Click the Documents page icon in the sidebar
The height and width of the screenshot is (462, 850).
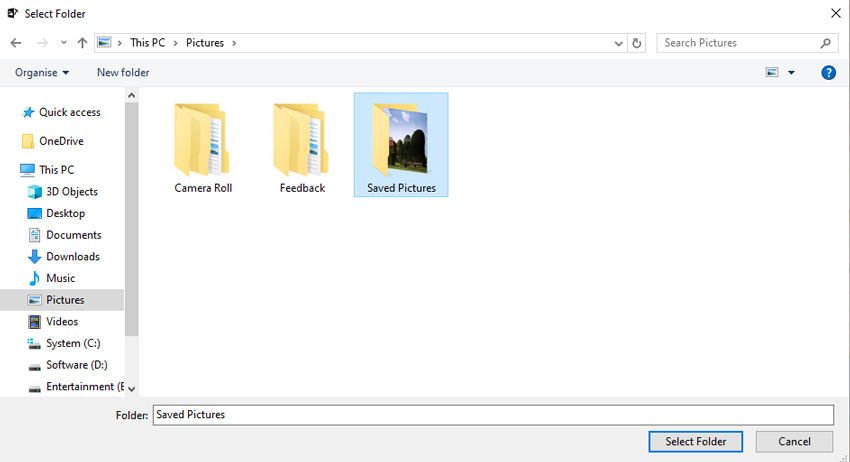(x=34, y=235)
